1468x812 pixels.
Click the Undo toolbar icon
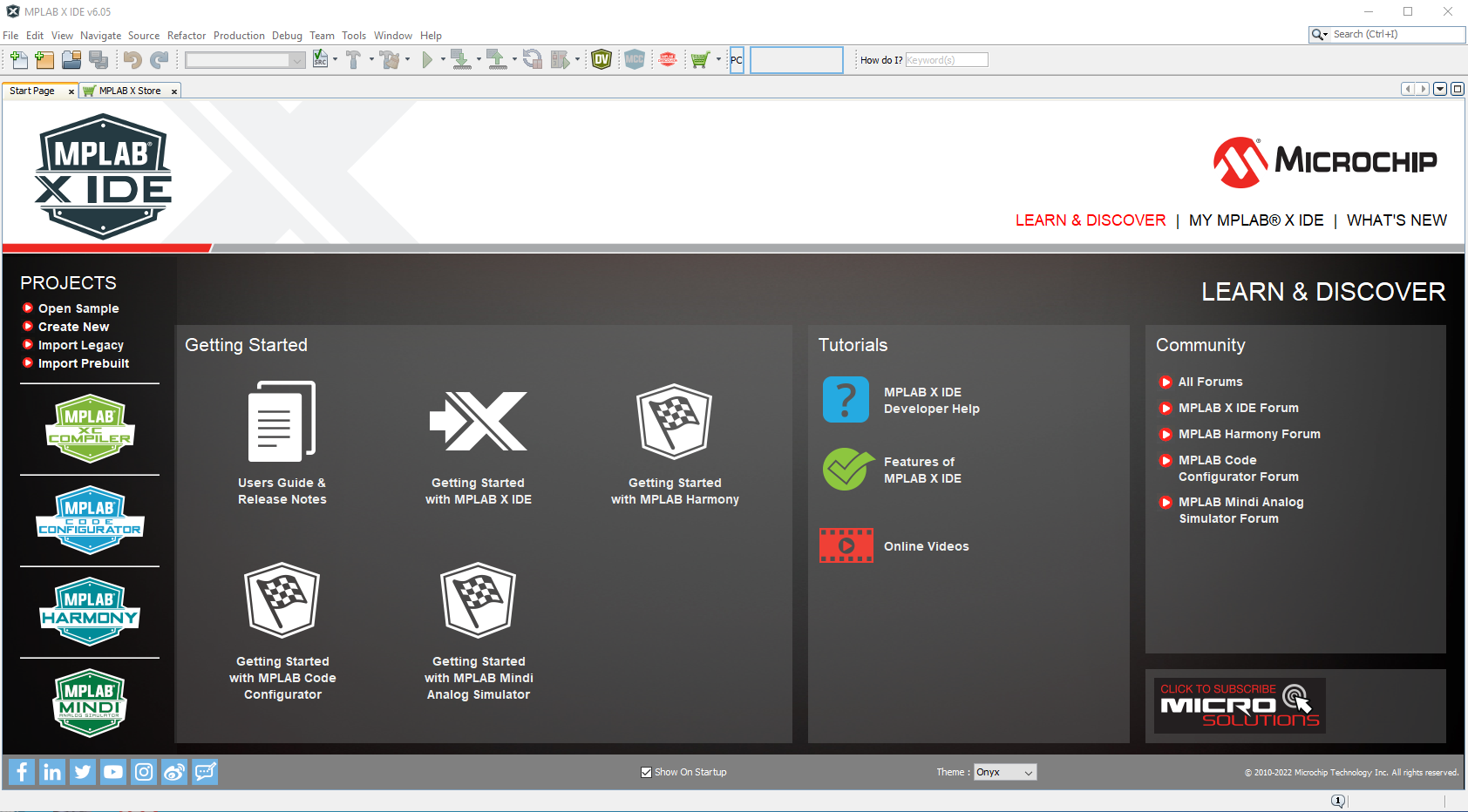133,60
